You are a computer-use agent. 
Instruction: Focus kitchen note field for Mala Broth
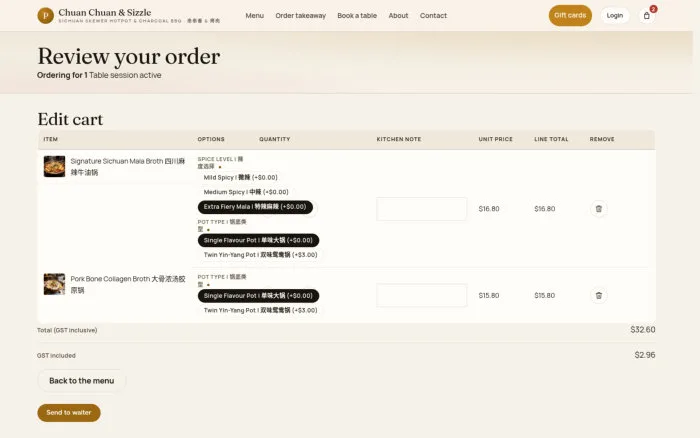pos(421,209)
